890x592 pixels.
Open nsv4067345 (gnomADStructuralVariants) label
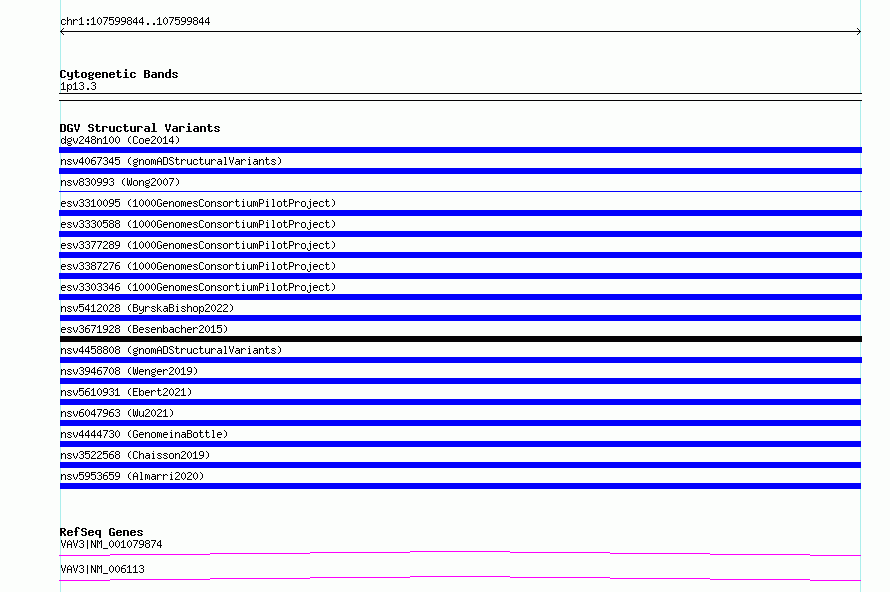[x=171, y=161]
